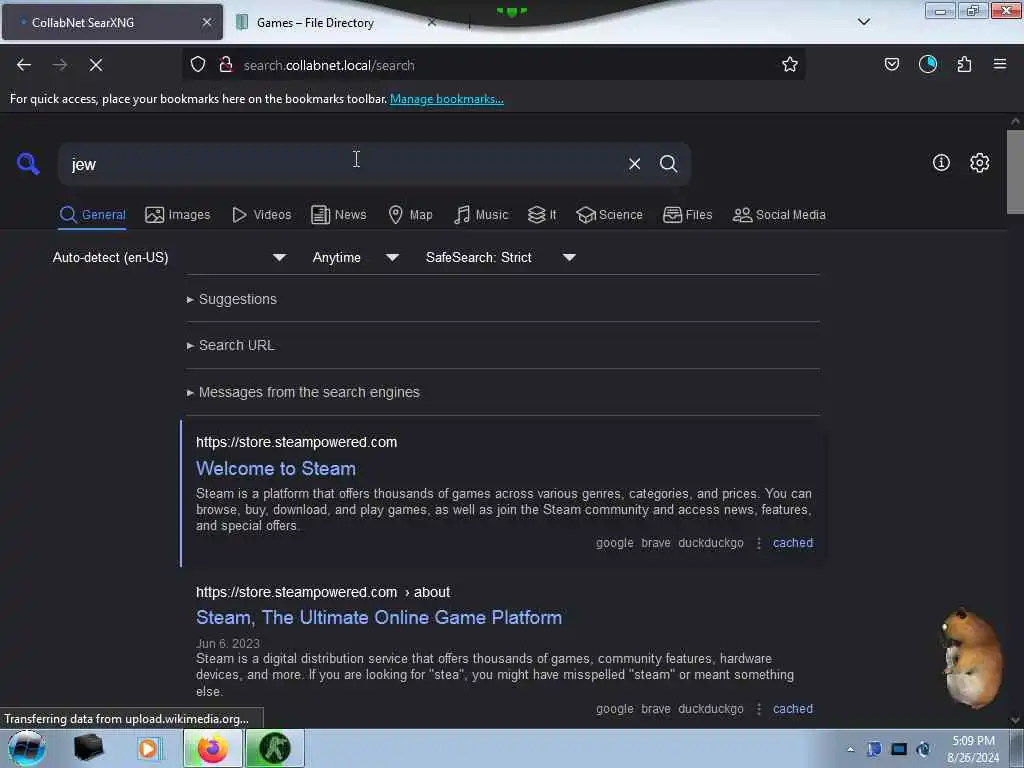Bookmark this page with the star icon
The width and height of the screenshot is (1024, 768).
point(790,64)
